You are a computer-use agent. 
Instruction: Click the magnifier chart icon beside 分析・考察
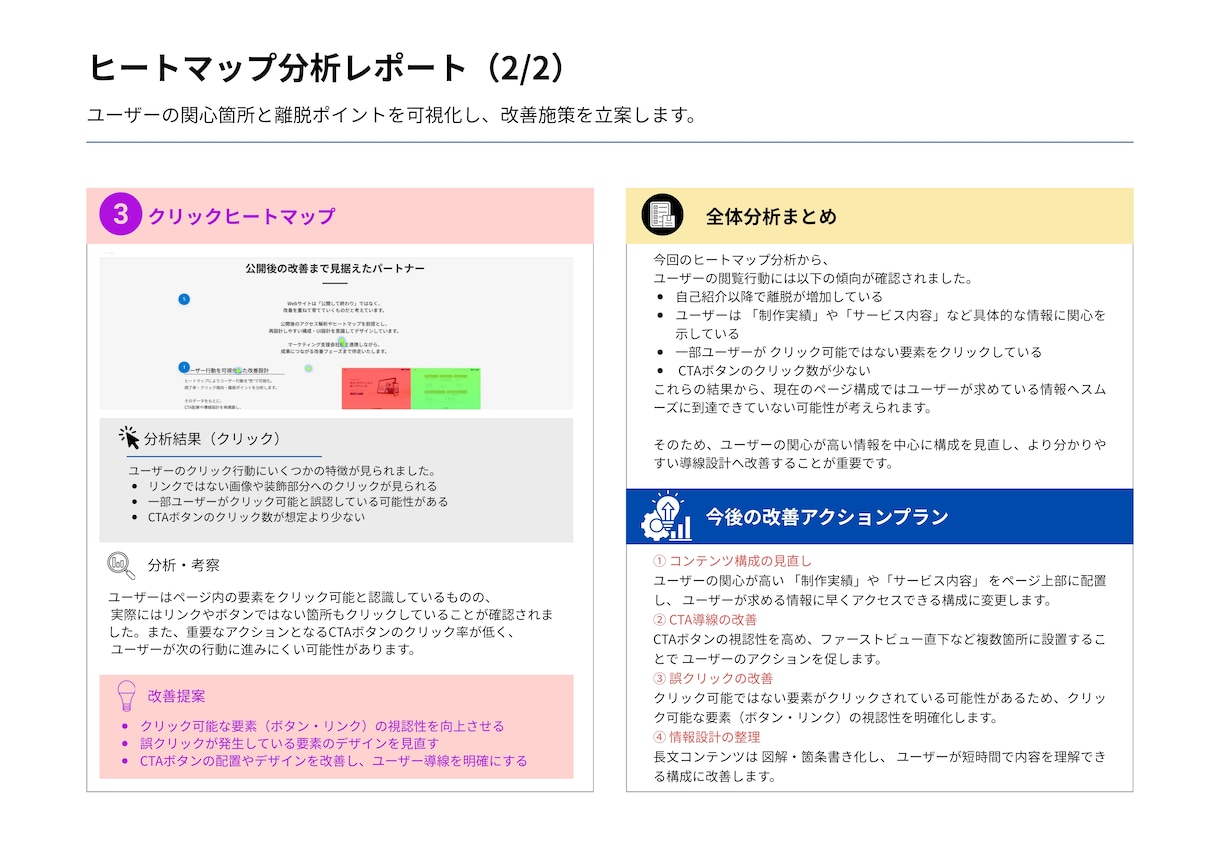121,565
